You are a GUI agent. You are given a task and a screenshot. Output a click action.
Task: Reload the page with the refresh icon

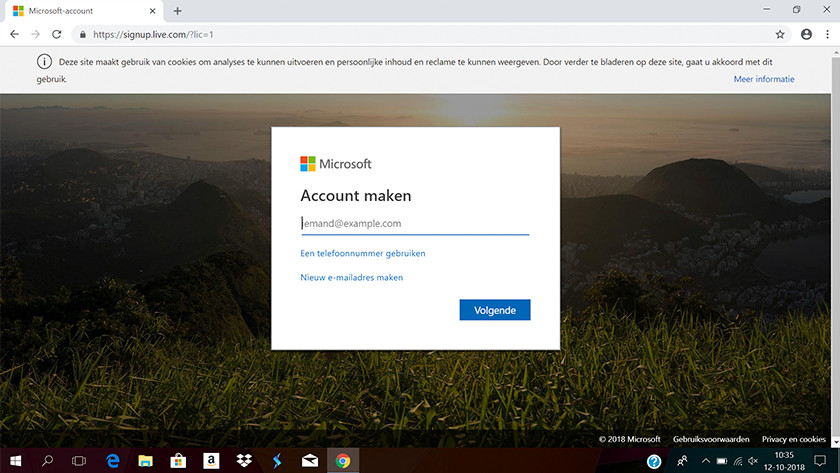56,34
